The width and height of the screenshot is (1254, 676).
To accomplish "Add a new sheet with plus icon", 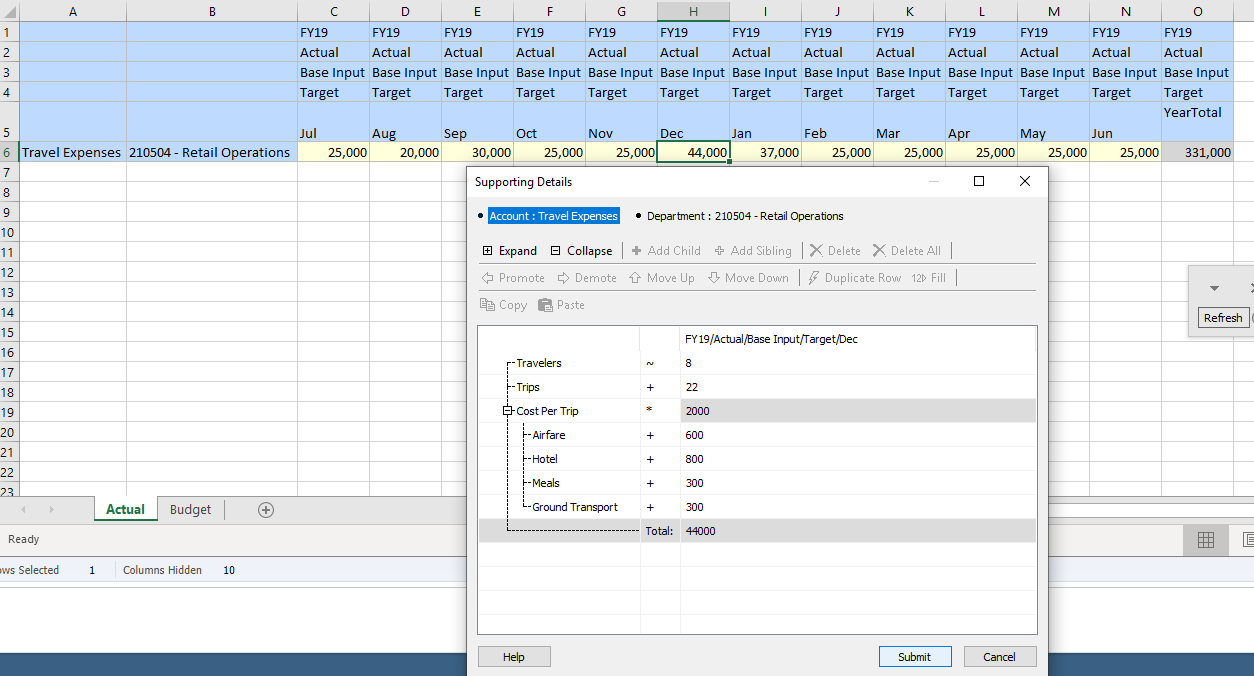I will (x=266, y=509).
